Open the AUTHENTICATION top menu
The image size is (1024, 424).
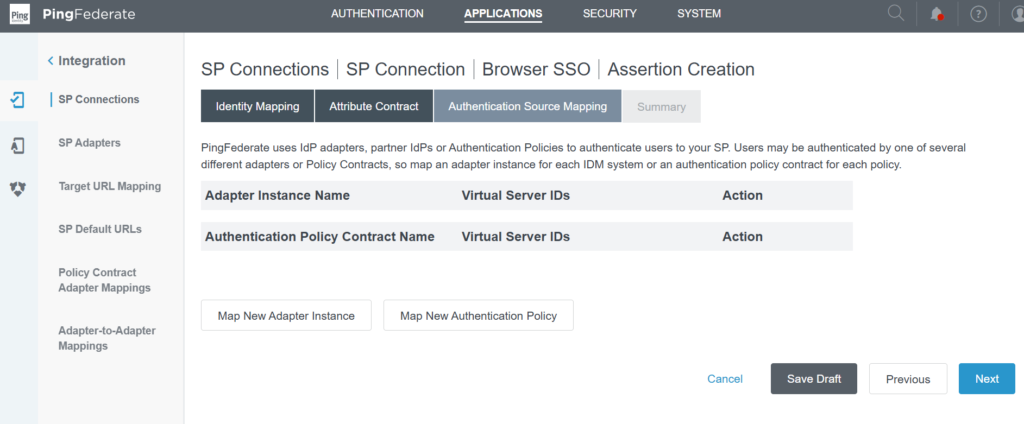coord(377,13)
